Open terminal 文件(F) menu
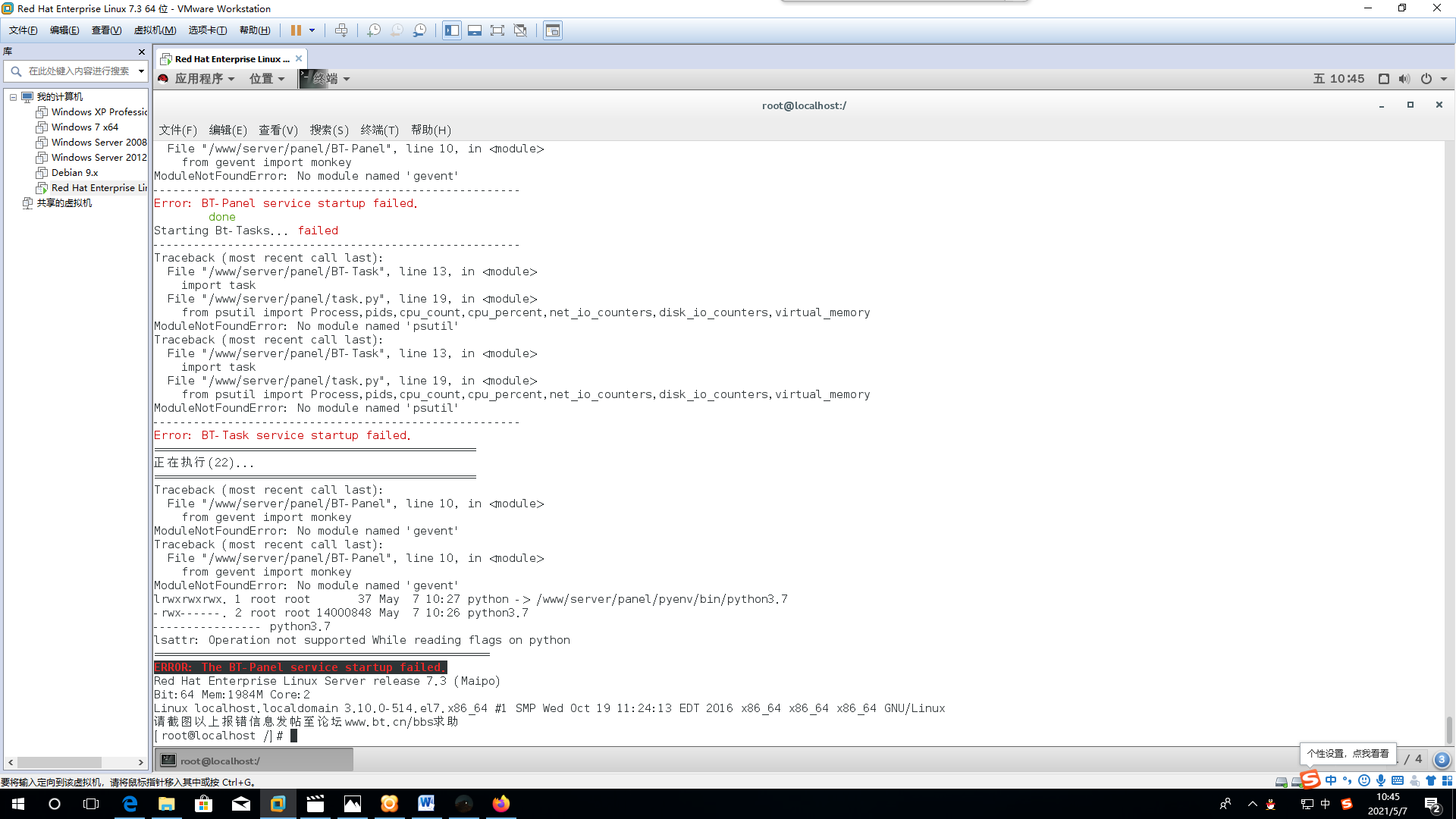 pyautogui.click(x=177, y=130)
